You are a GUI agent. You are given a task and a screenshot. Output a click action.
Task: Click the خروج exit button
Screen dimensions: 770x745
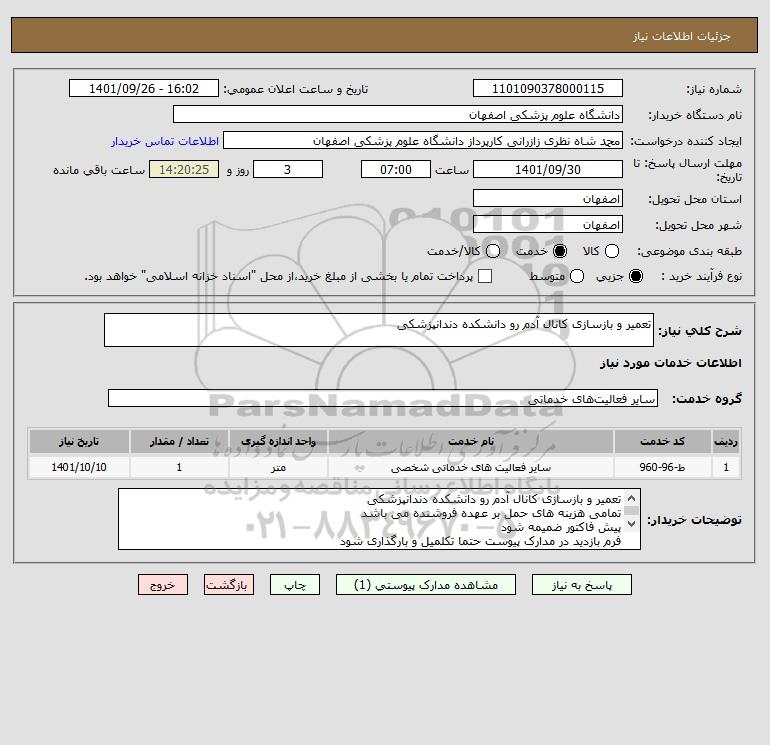tap(163, 585)
